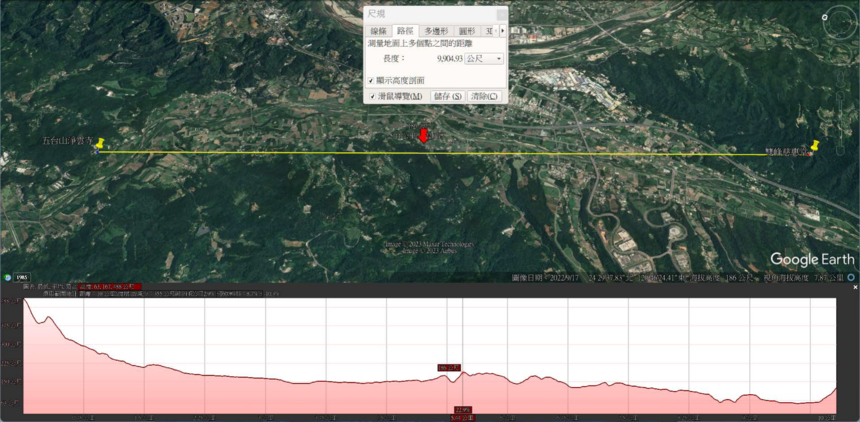The image size is (860, 422).
Task: Toggle the 滑鼠導覽(M) checkbox
Action: 372,97
